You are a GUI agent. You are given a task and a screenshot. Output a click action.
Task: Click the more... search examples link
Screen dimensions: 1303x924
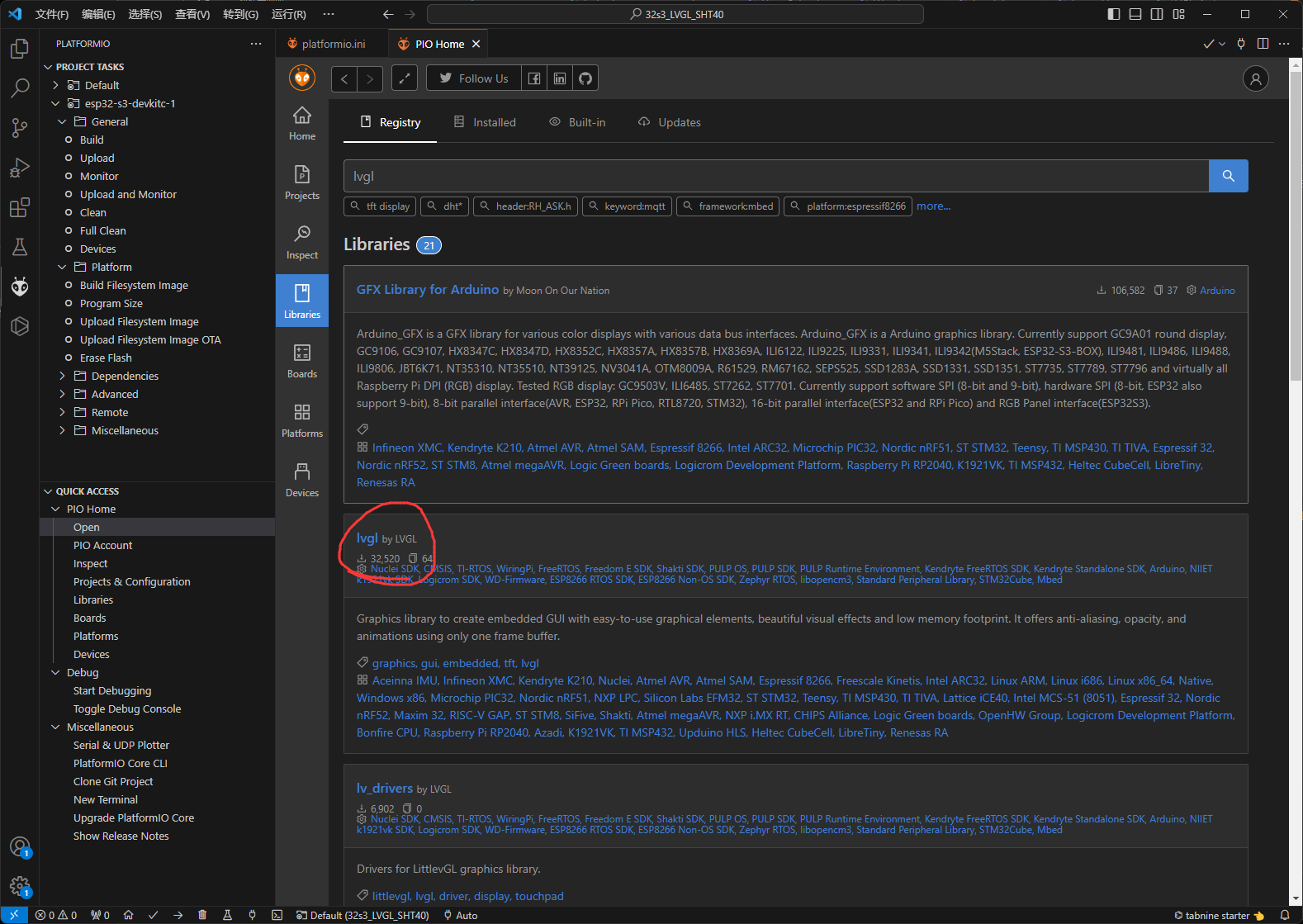(x=933, y=206)
